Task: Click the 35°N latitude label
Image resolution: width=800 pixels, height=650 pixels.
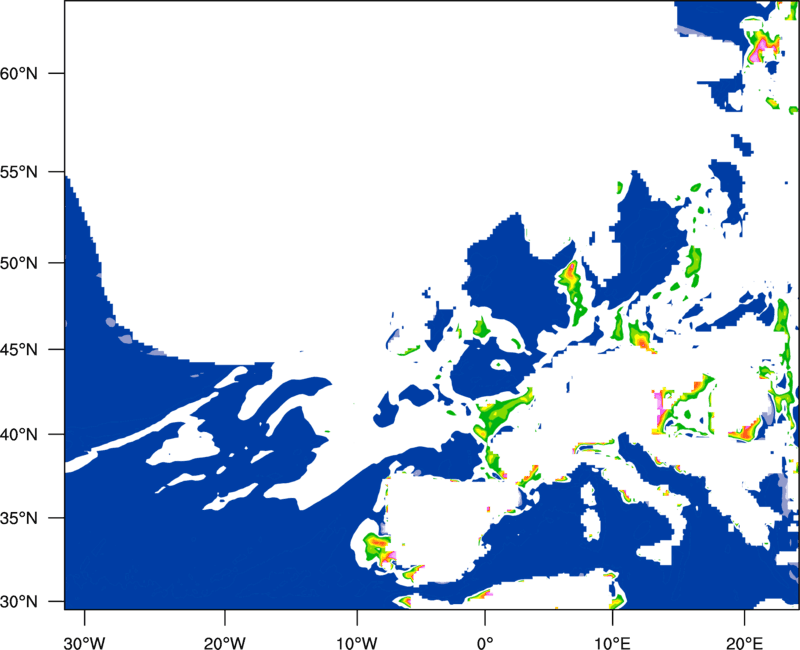Action: tap(19, 518)
